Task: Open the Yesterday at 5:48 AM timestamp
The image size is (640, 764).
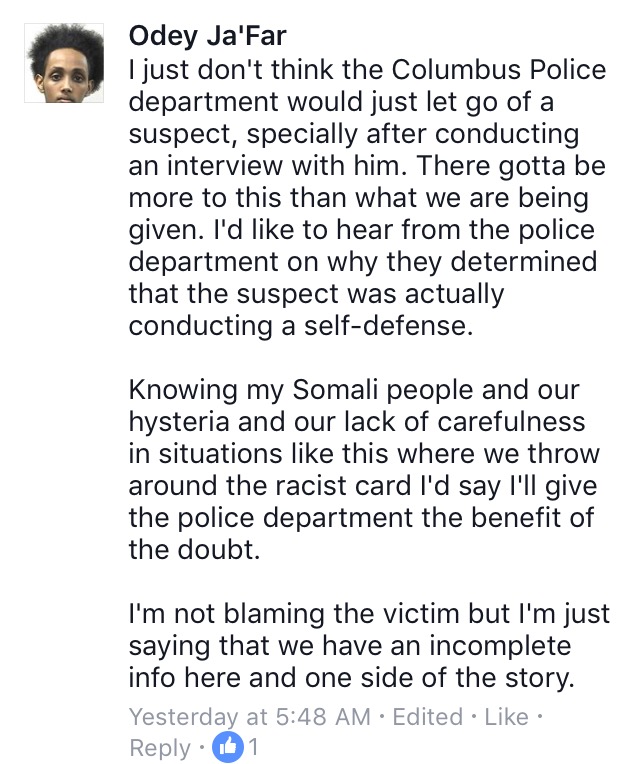Action: coord(250,717)
